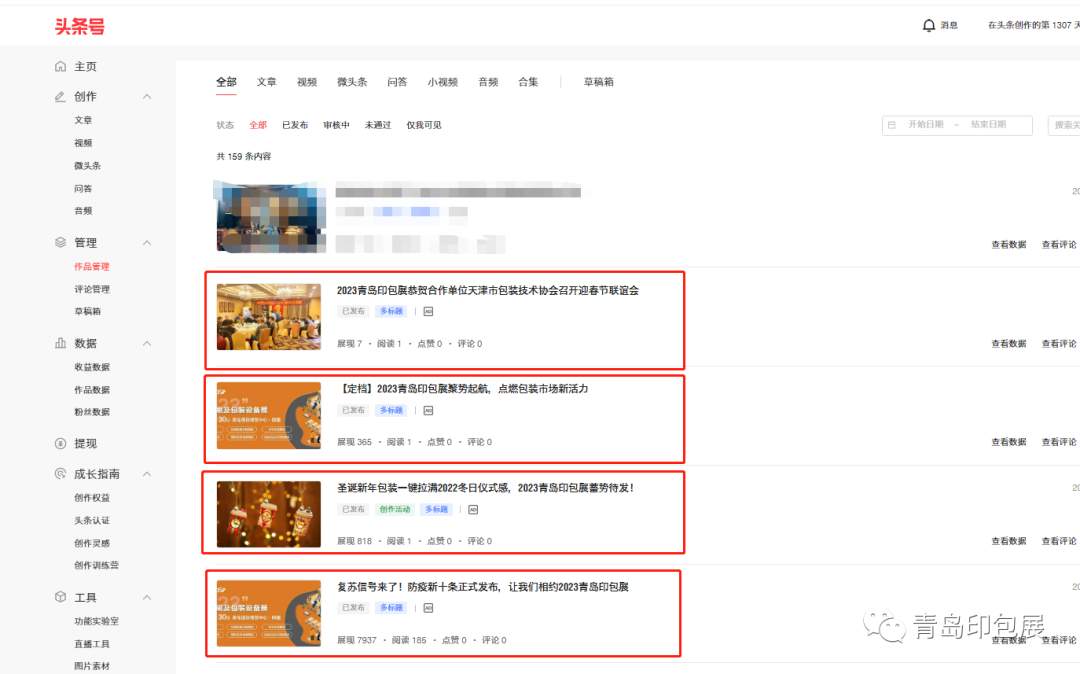Open sidebar 音频 under 创作

coord(83,211)
